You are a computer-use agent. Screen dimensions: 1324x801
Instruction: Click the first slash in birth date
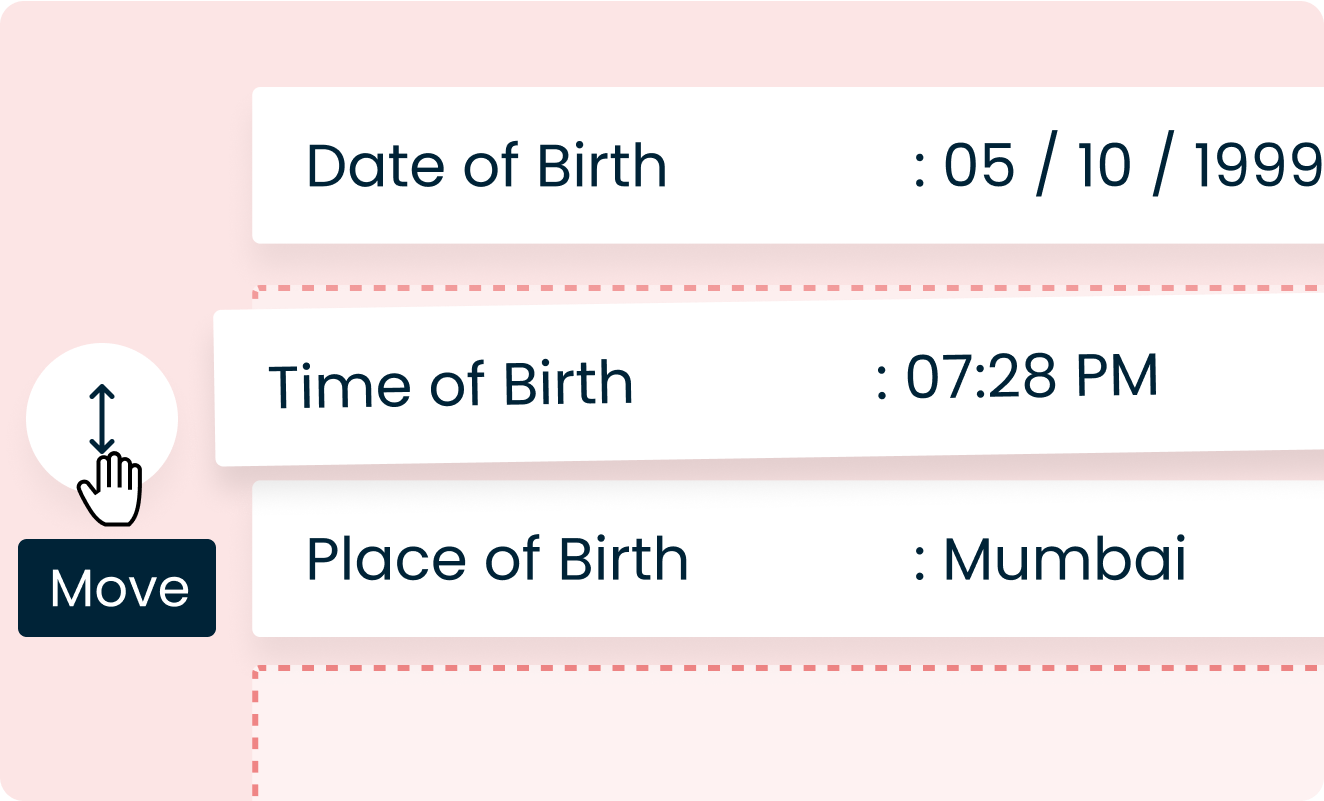pyautogui.click(x=1042, y=167)
